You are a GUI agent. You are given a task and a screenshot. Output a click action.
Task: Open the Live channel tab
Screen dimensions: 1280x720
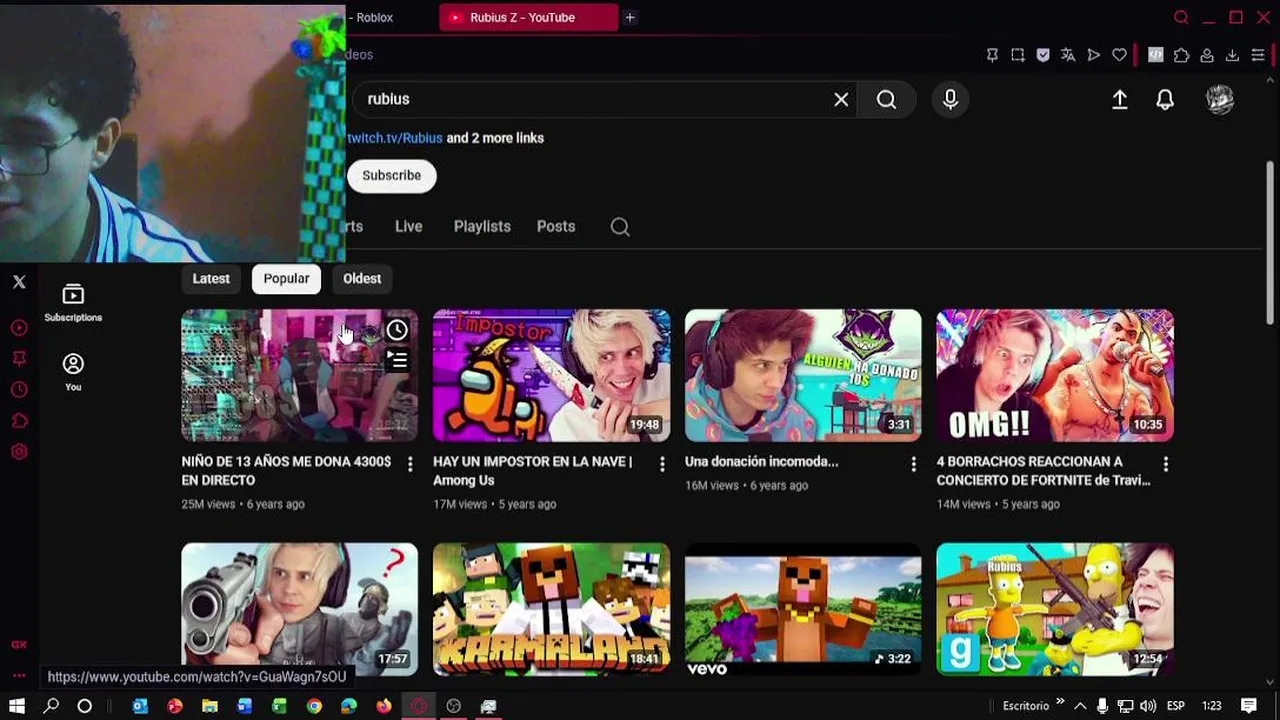(x=408, y=227)
